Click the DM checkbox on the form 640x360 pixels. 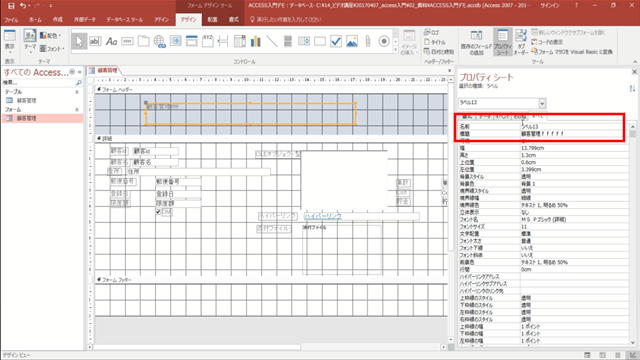158,212
